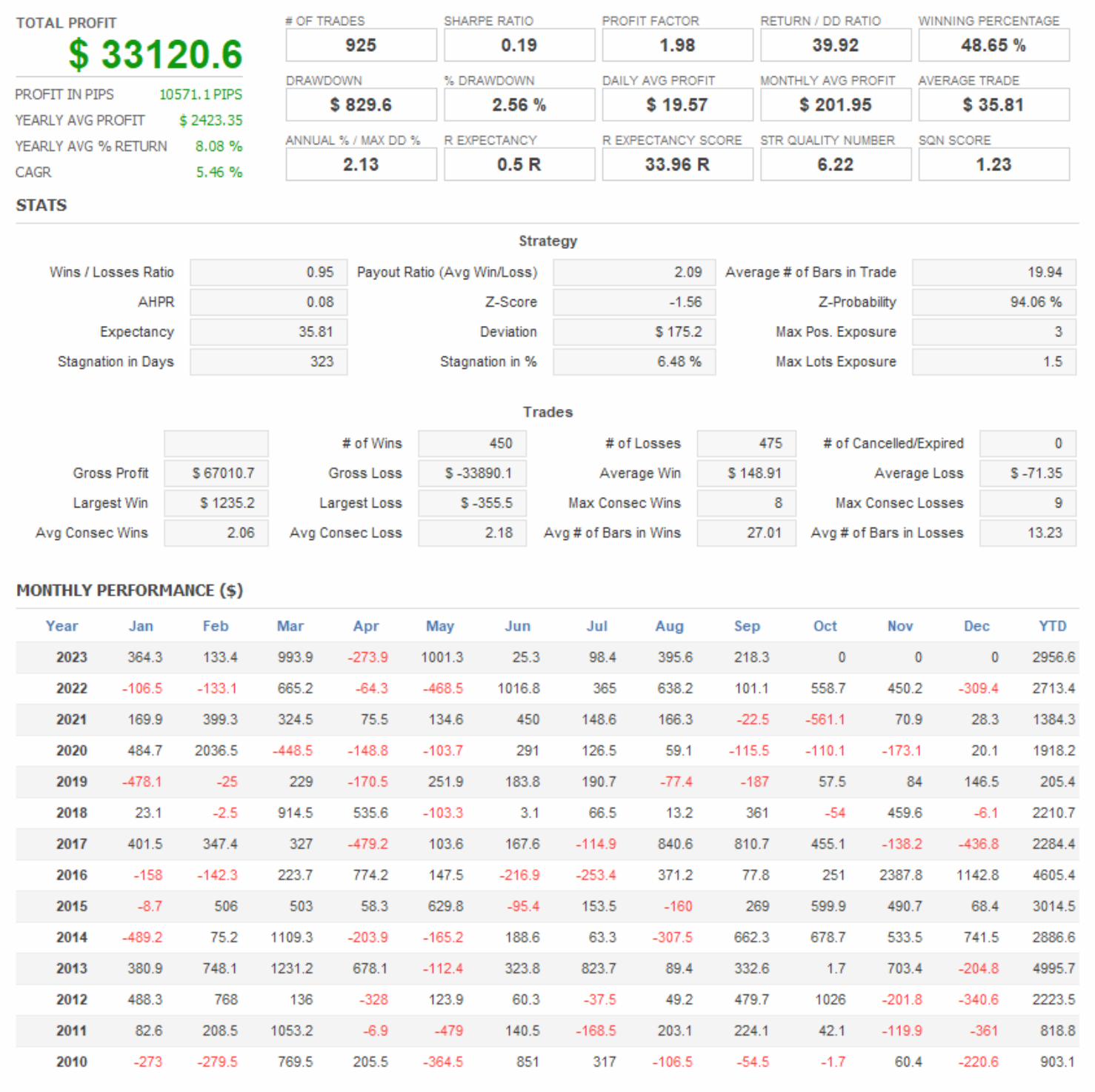Viewport: 1095px width, 1092px height.
Task: Click the Return / DD Ratio value 39.92
Action: click(836, 45)
